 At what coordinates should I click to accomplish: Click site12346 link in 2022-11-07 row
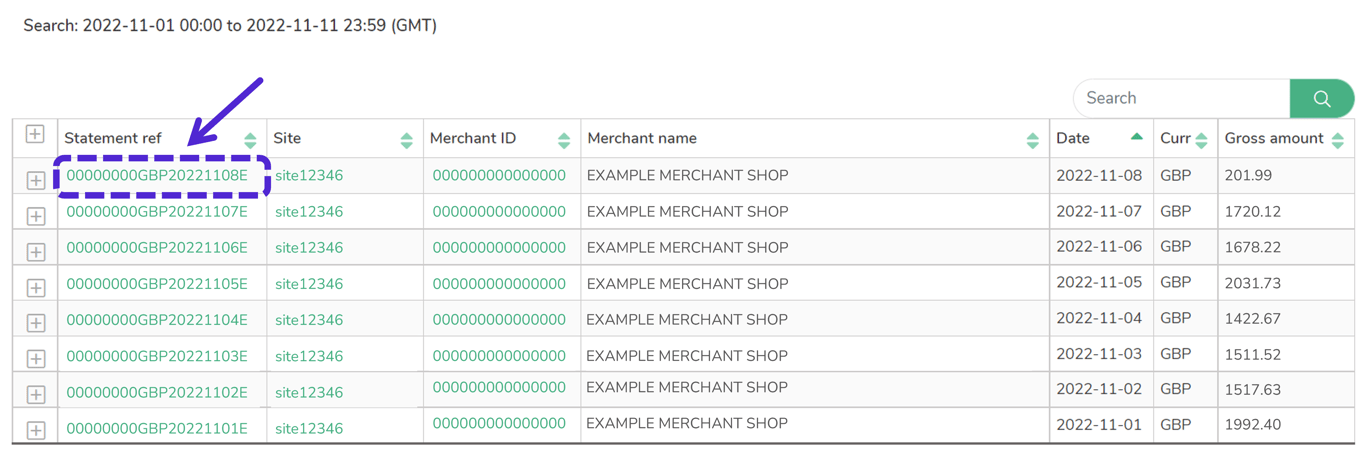click(309, 212)
